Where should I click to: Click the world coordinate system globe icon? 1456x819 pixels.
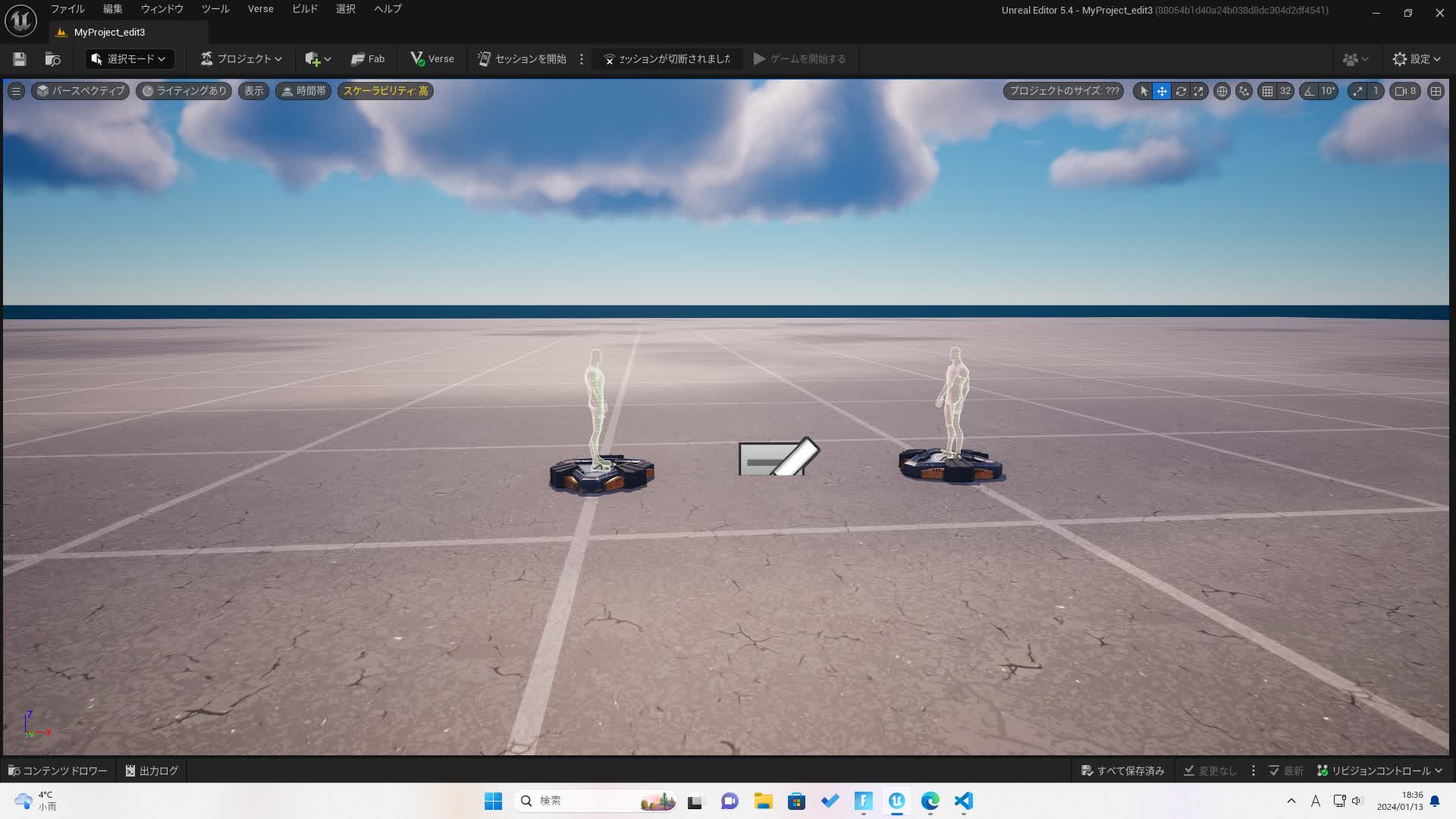(x=1222, y=91)
